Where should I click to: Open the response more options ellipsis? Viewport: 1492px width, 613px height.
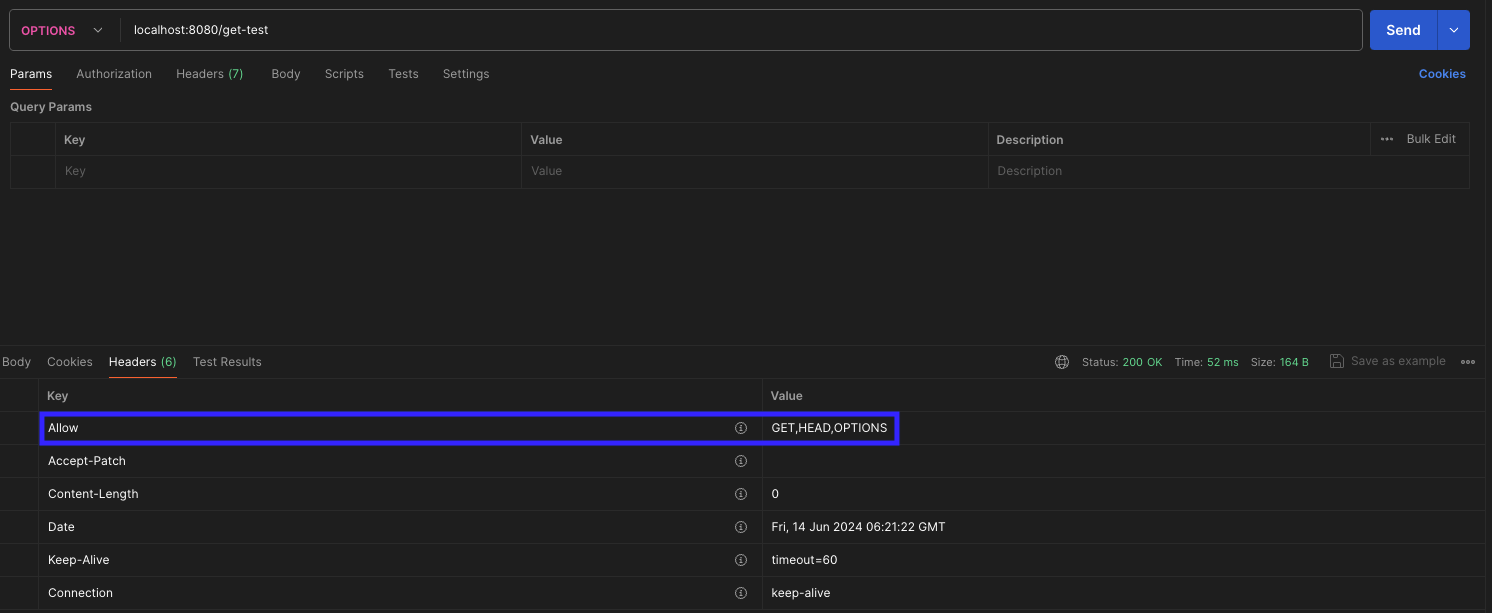click(x=1468, y=362)
